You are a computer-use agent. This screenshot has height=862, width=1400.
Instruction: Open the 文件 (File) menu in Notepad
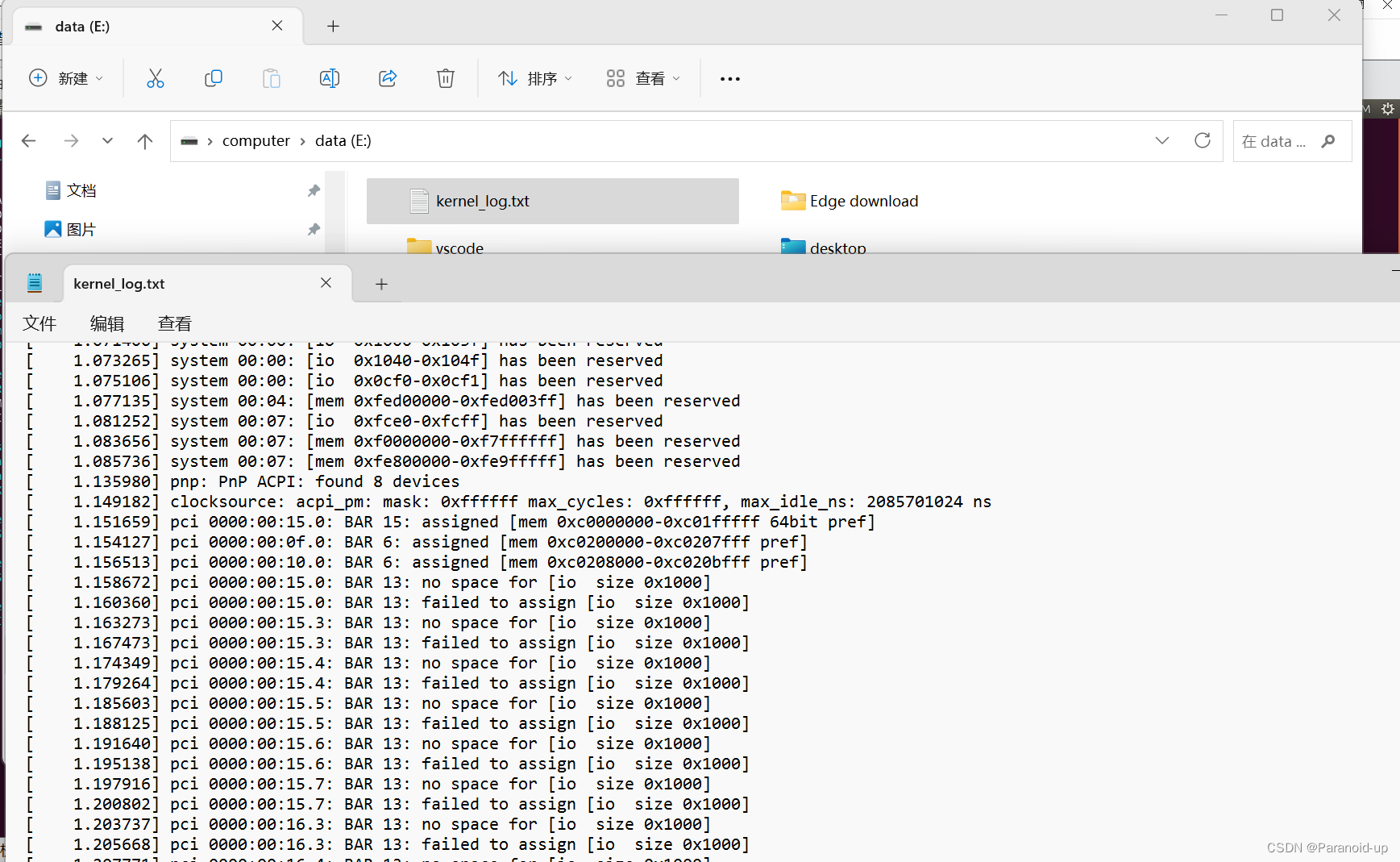click(39, 323)
